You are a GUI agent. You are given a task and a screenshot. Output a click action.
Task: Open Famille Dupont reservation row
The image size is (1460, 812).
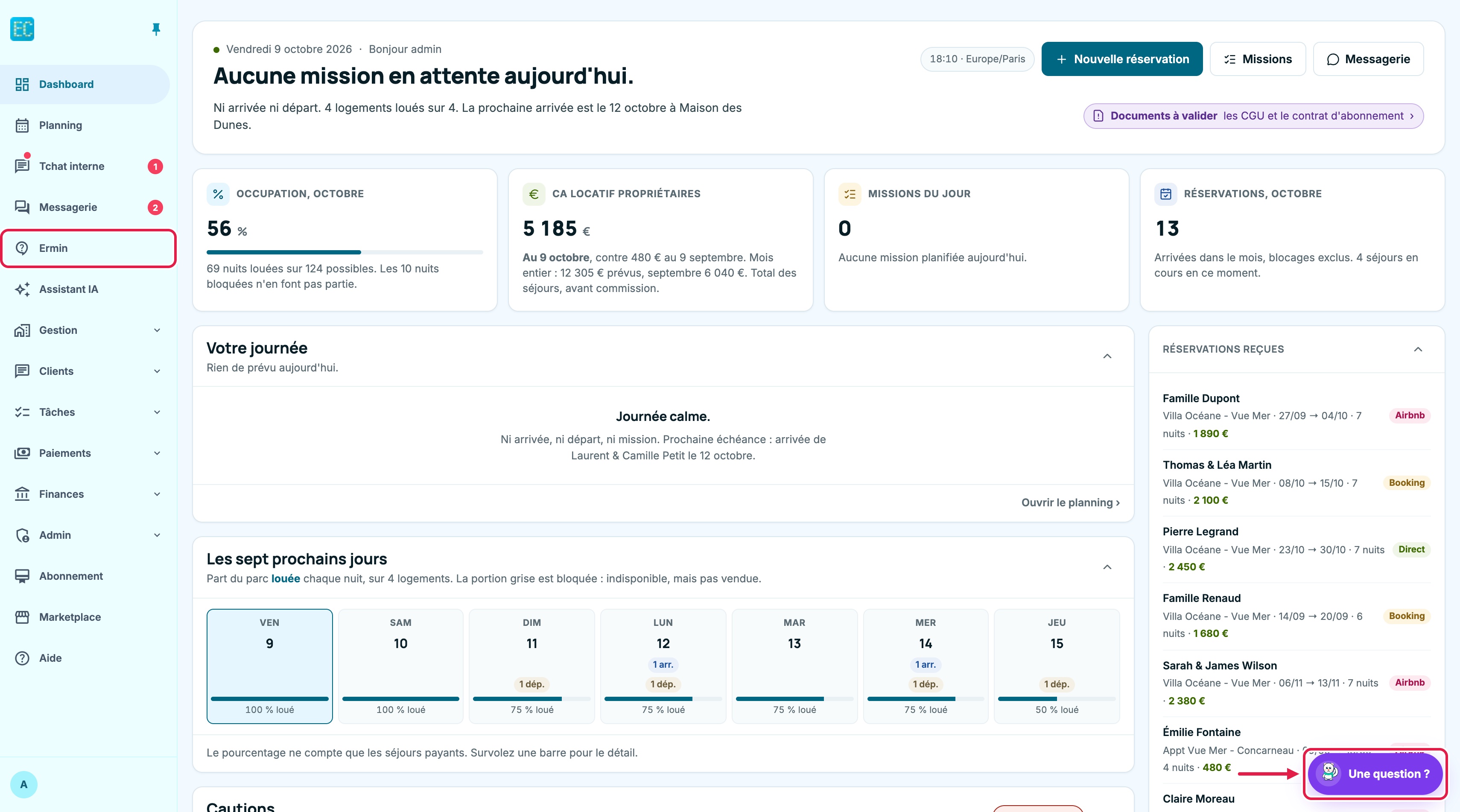click(1297, 416)
